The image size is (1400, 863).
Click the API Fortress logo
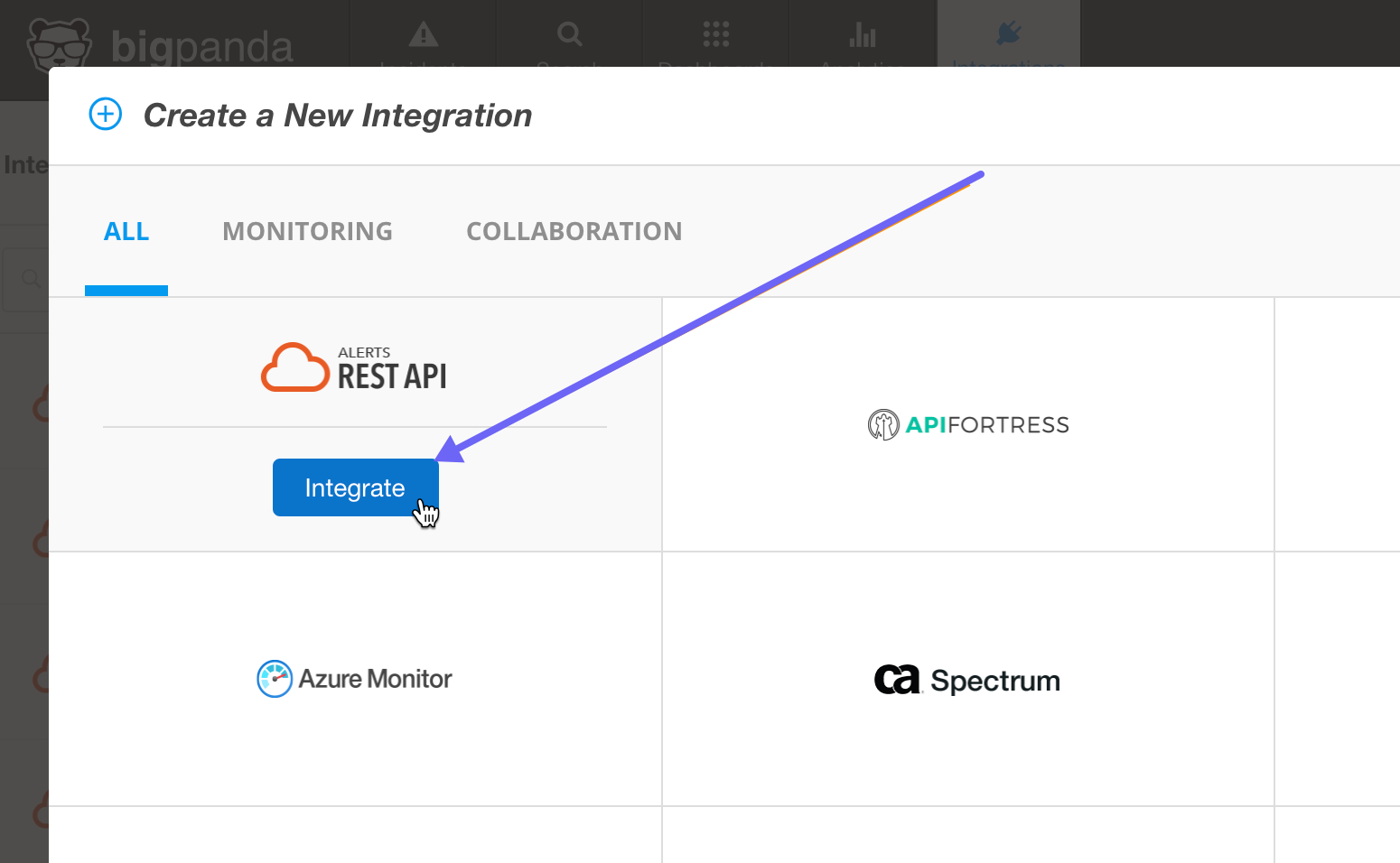pos(967,424)
